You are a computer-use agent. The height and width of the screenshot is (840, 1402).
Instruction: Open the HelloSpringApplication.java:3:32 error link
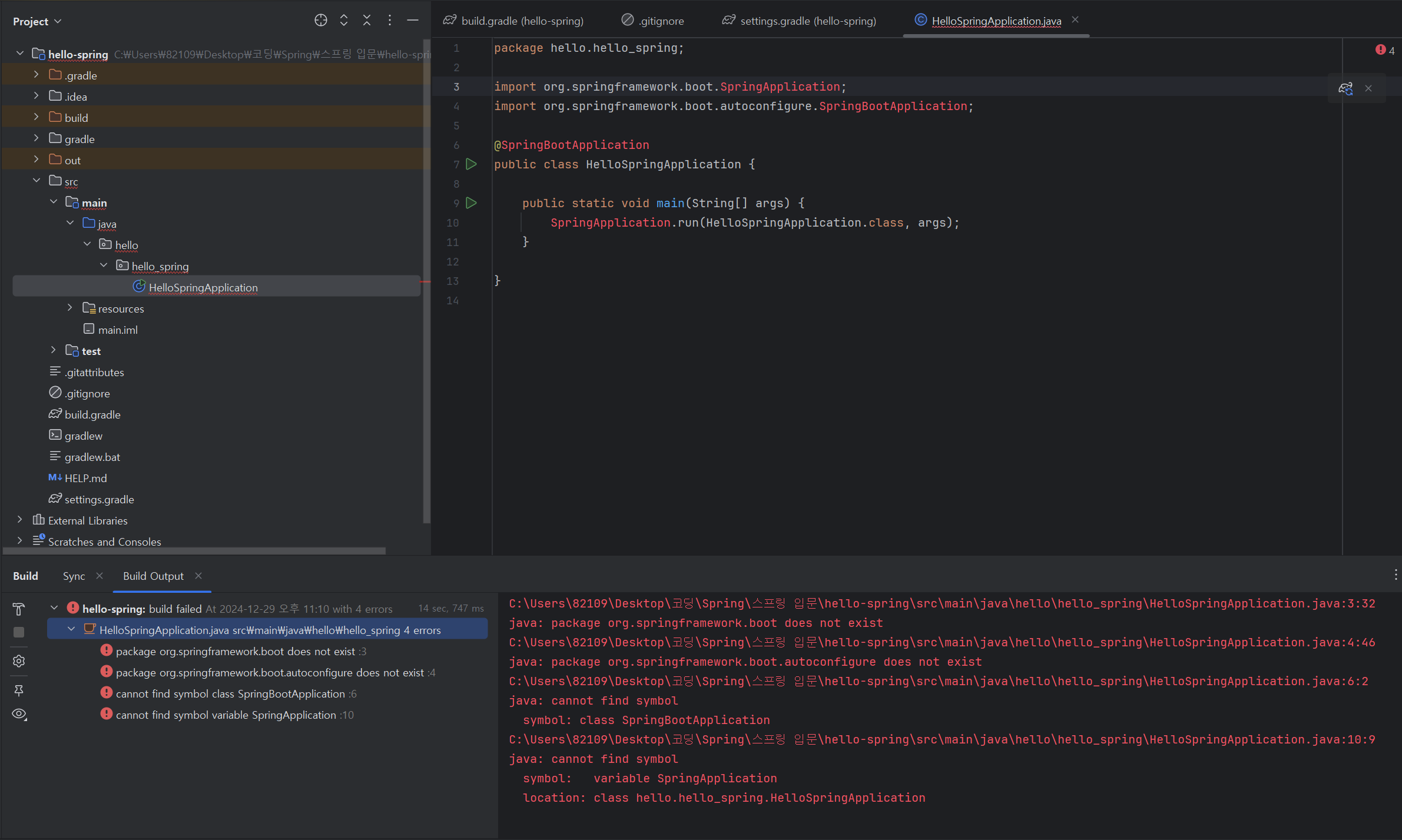tap(942, 603)
